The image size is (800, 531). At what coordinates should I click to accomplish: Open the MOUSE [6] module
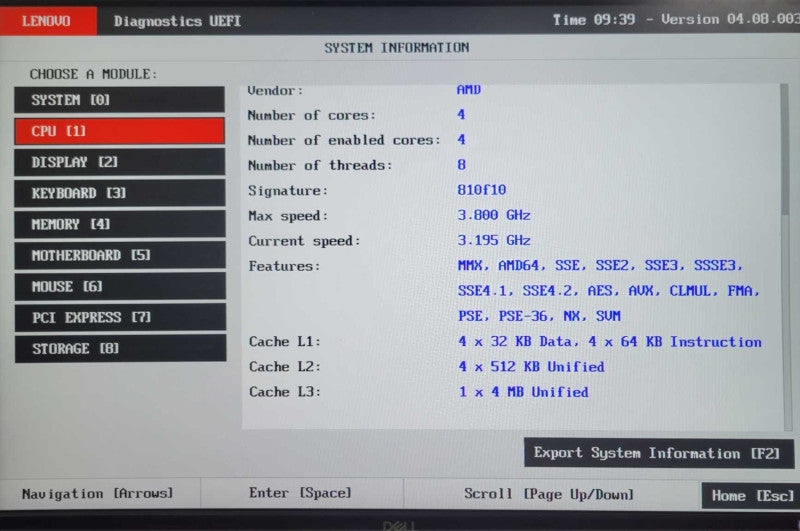click(x=120, y=287)
